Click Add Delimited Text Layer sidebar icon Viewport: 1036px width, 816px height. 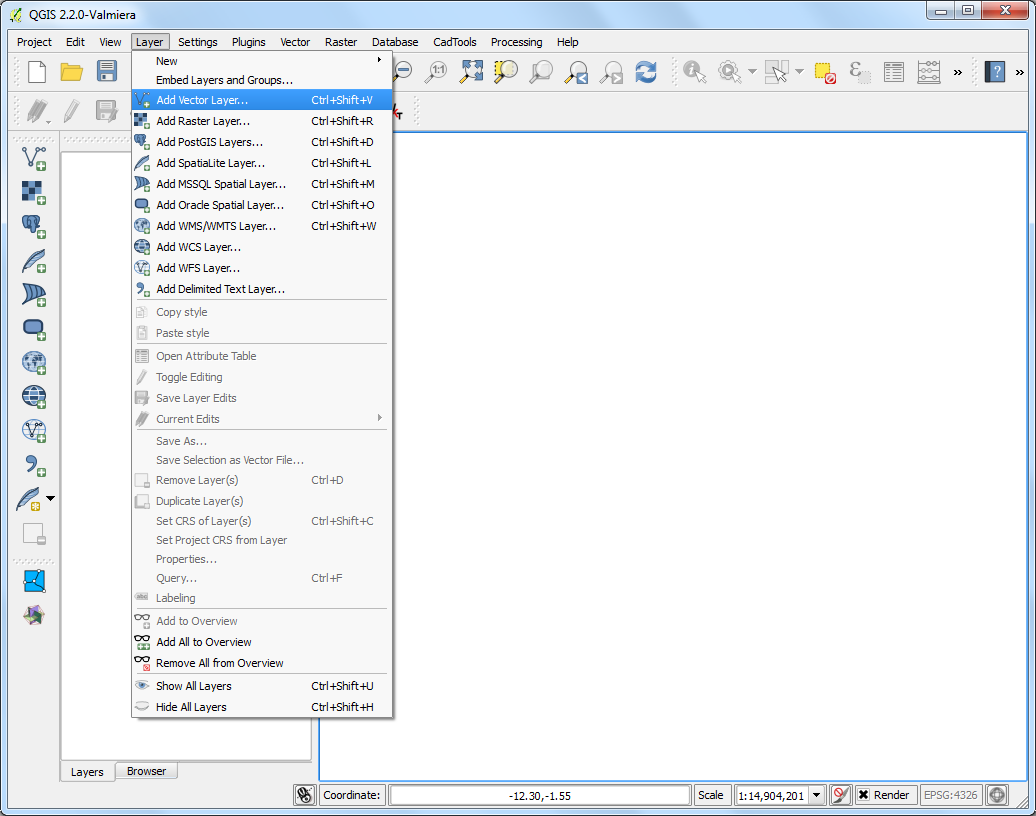point(35,466)
